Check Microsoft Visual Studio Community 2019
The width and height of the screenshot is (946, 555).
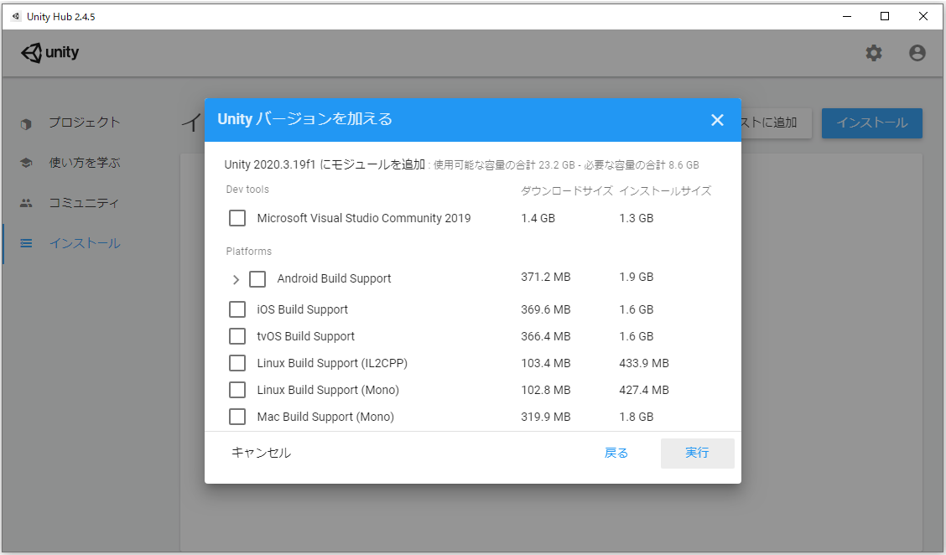pyautogui.click(x=237, y=218)
